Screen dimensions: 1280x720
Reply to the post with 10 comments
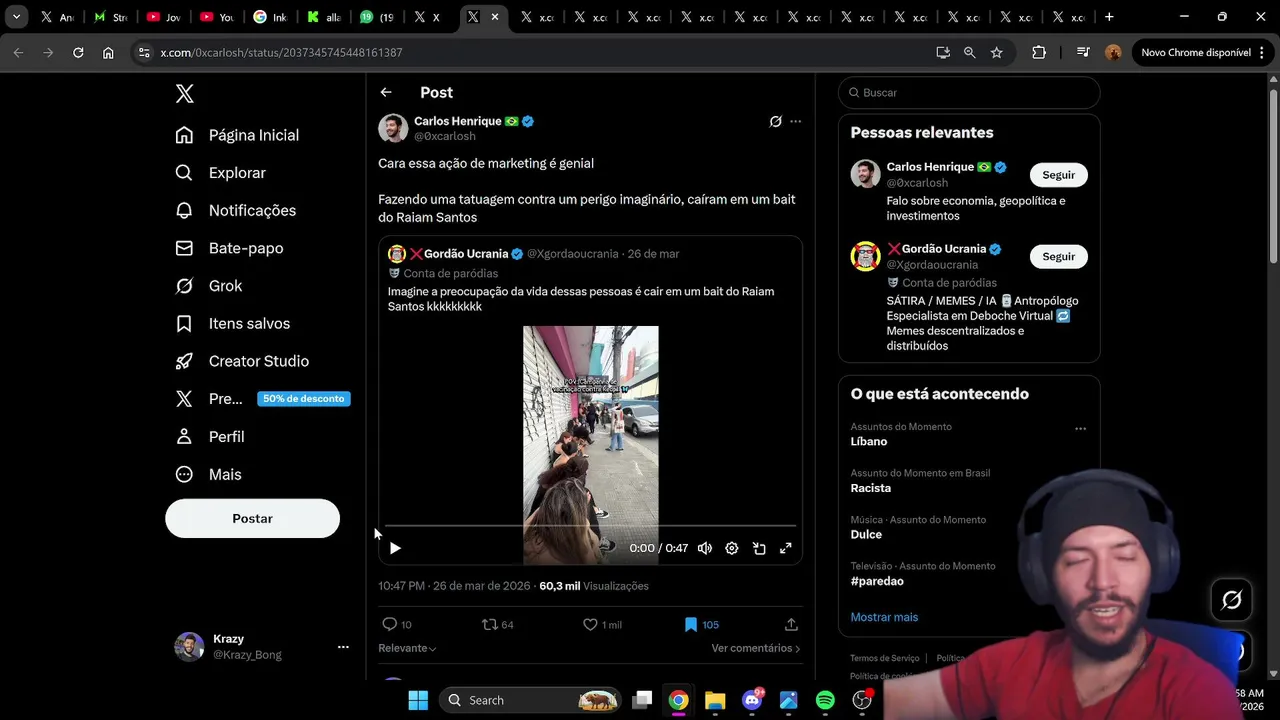[397, 624]
